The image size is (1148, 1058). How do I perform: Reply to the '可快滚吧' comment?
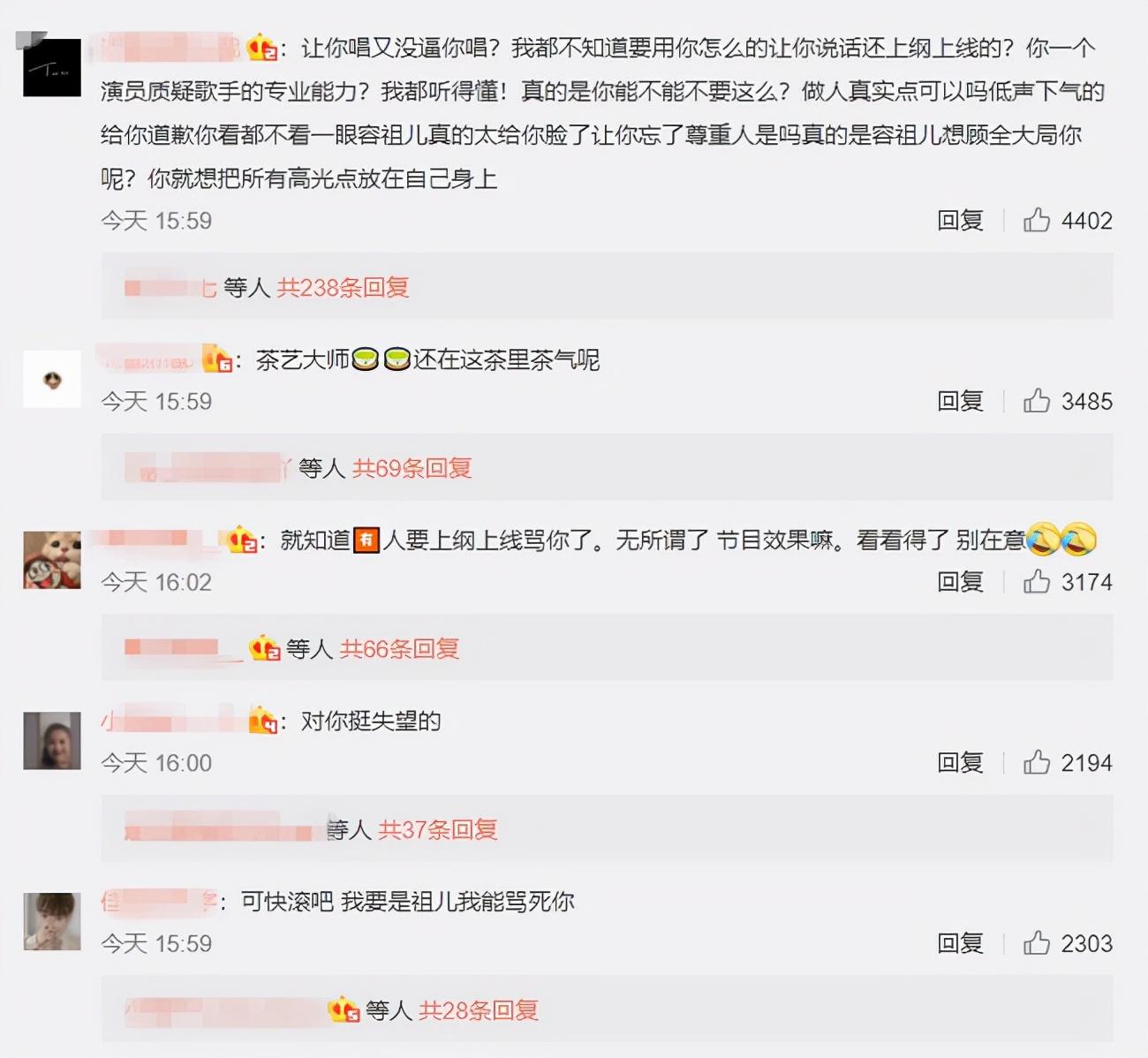[960, 943]
